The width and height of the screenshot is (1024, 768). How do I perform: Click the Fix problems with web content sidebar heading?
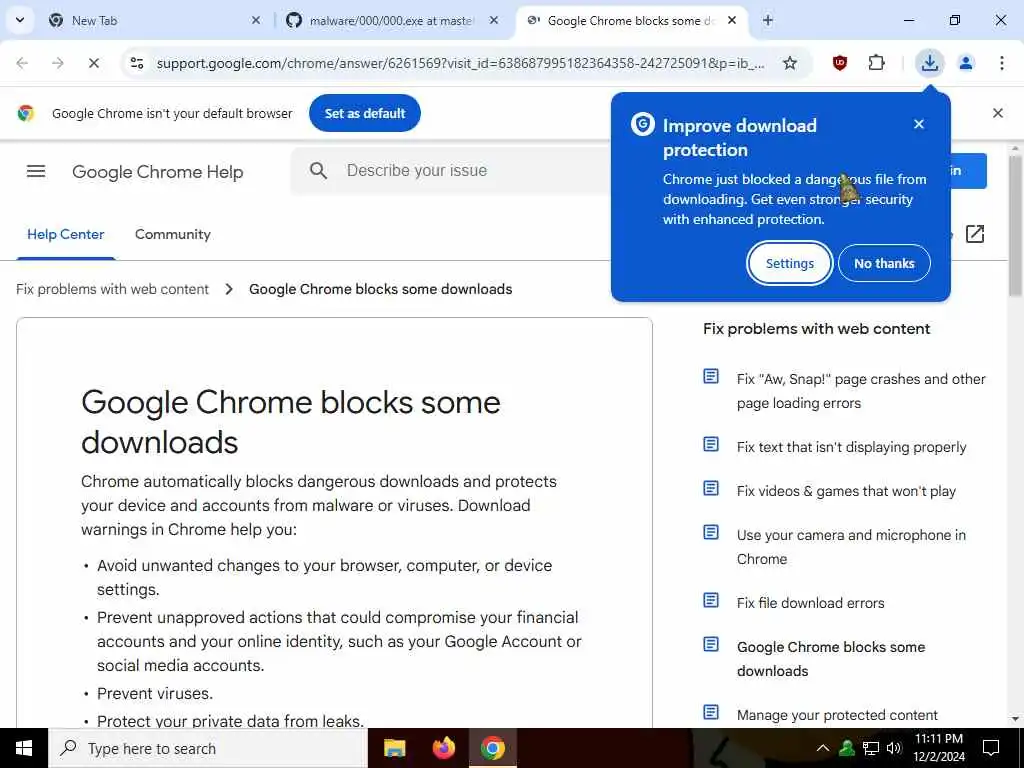click(x=816, y=328)
